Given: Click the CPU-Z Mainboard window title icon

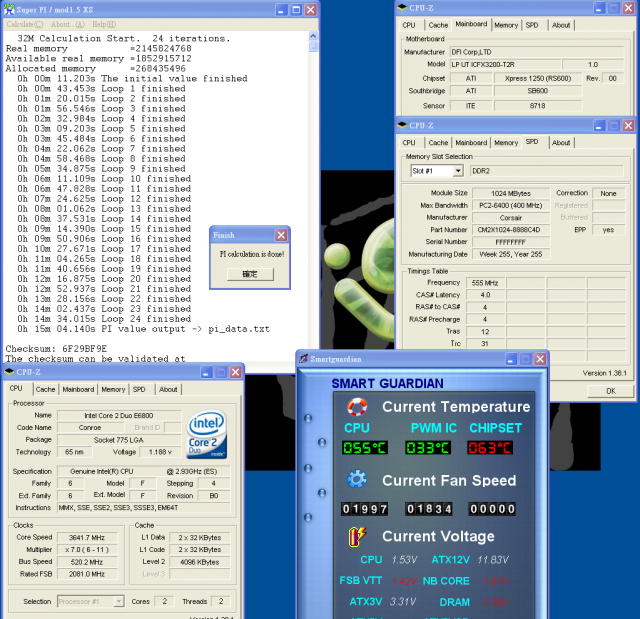Looking at the screenshot, I should click(x=403, y=7).
